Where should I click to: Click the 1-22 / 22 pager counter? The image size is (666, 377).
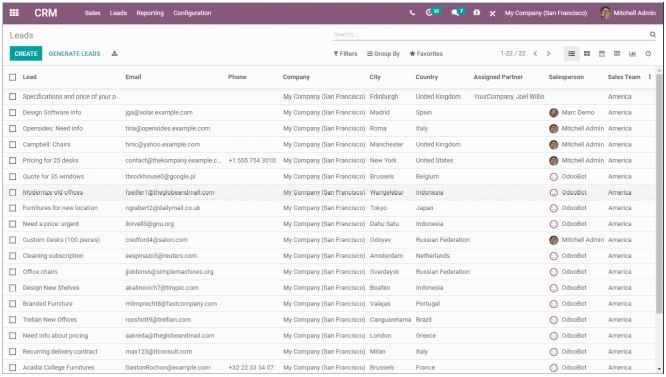point(513,53)
